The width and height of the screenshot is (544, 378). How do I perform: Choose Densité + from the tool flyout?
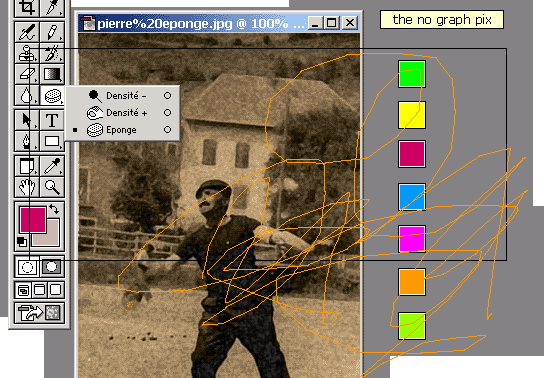[x=122, y=113]
